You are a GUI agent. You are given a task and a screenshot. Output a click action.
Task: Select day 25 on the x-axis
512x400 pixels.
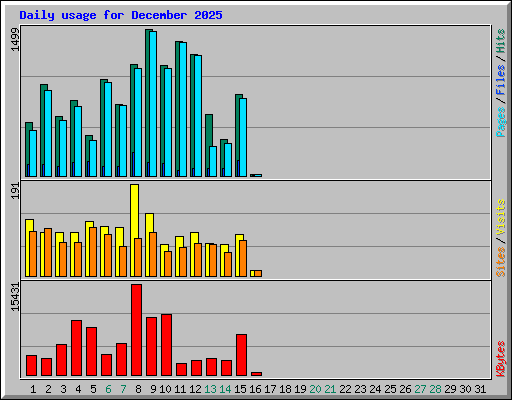(x=390, y=389)
